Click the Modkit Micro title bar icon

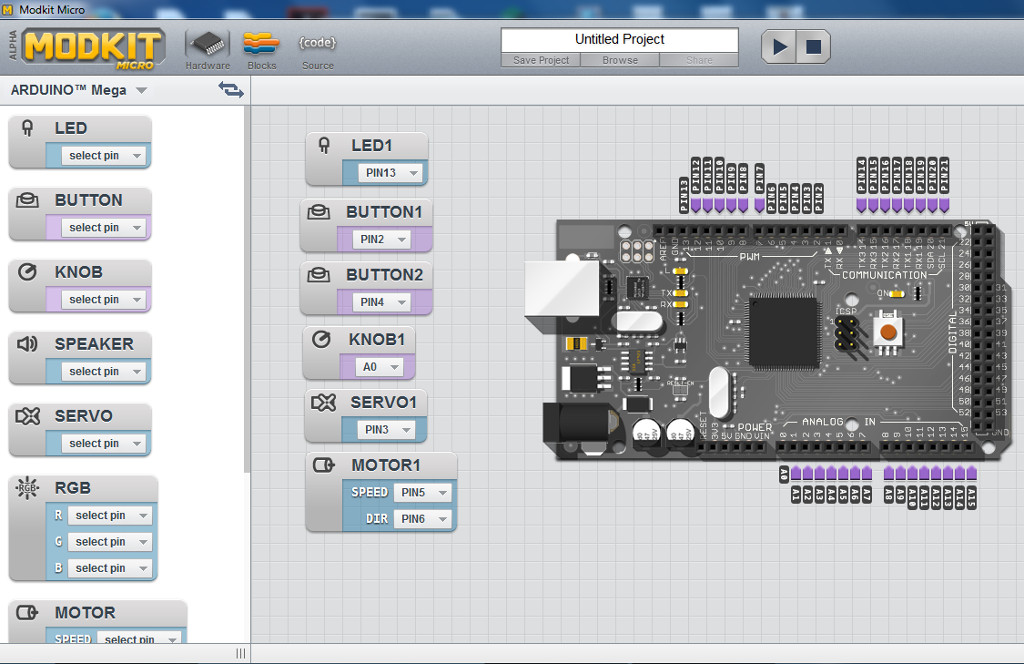tap(8, 9)
